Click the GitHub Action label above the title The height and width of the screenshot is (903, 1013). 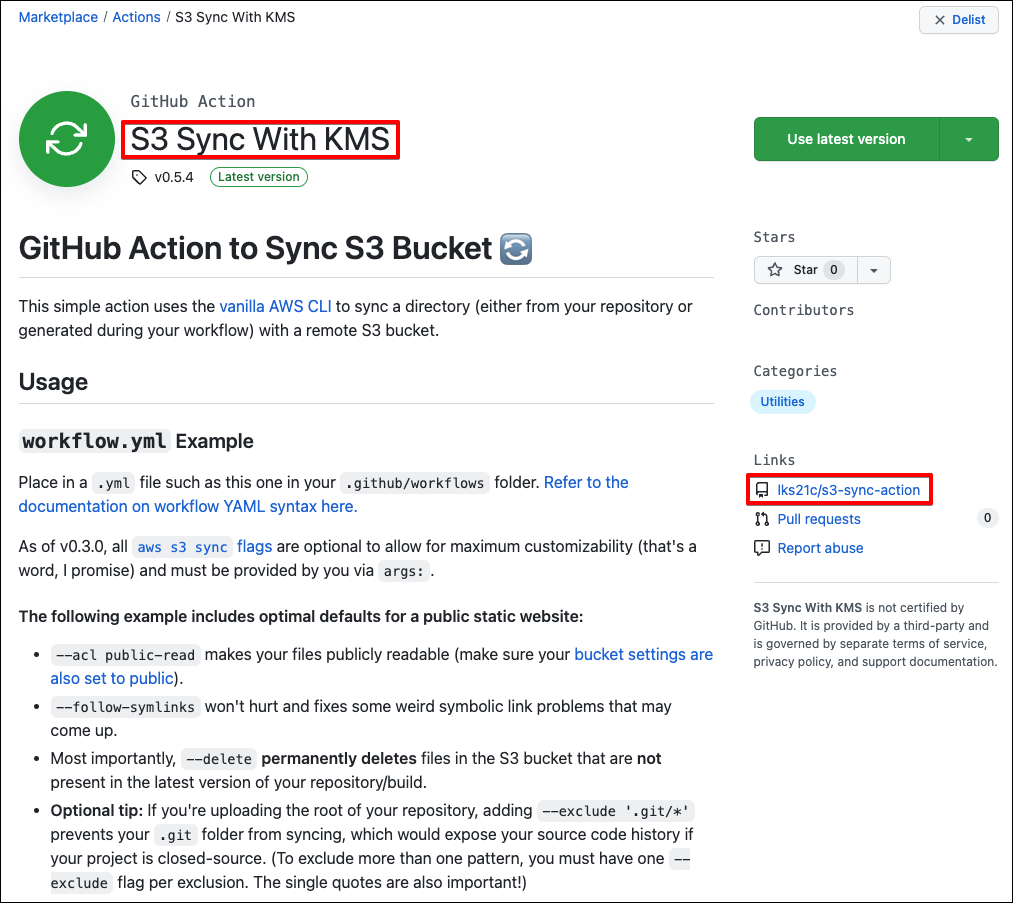[193, 101]
